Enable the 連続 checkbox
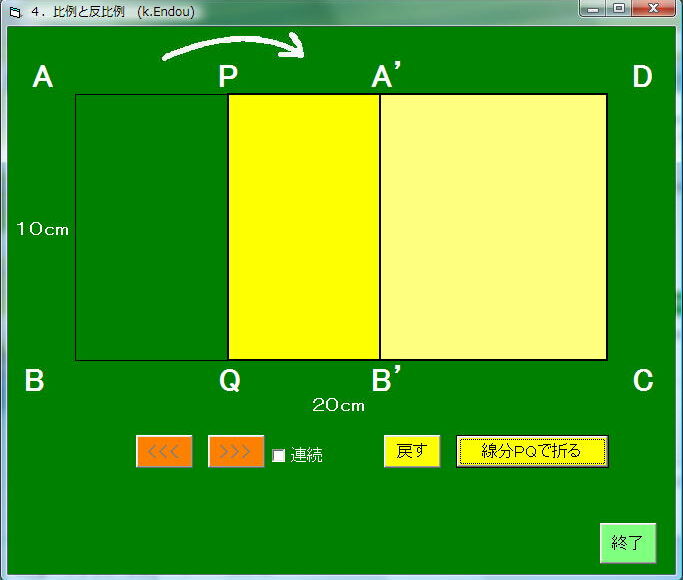683x580 pixels. click(278, 455)
